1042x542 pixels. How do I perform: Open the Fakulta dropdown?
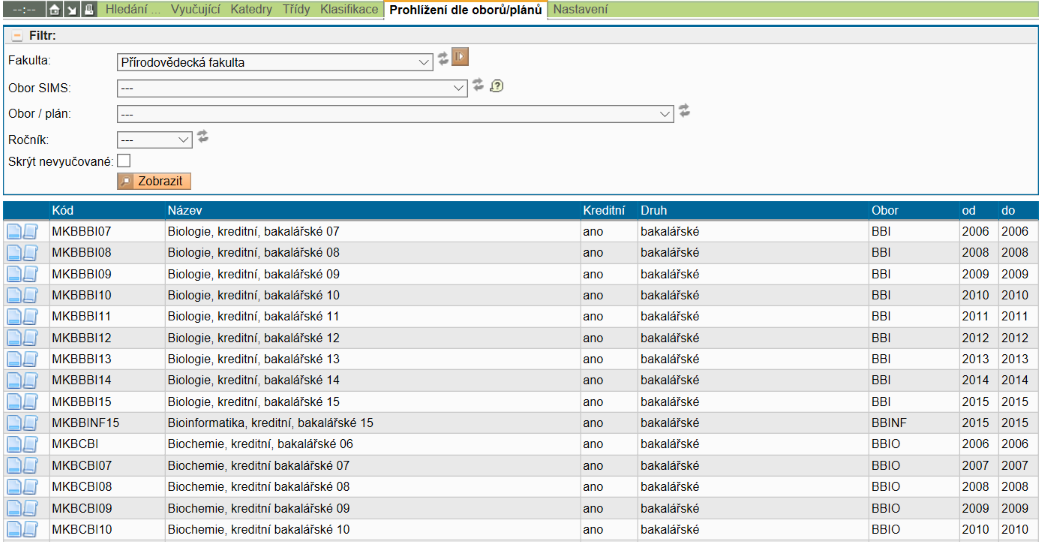[274, 62]
